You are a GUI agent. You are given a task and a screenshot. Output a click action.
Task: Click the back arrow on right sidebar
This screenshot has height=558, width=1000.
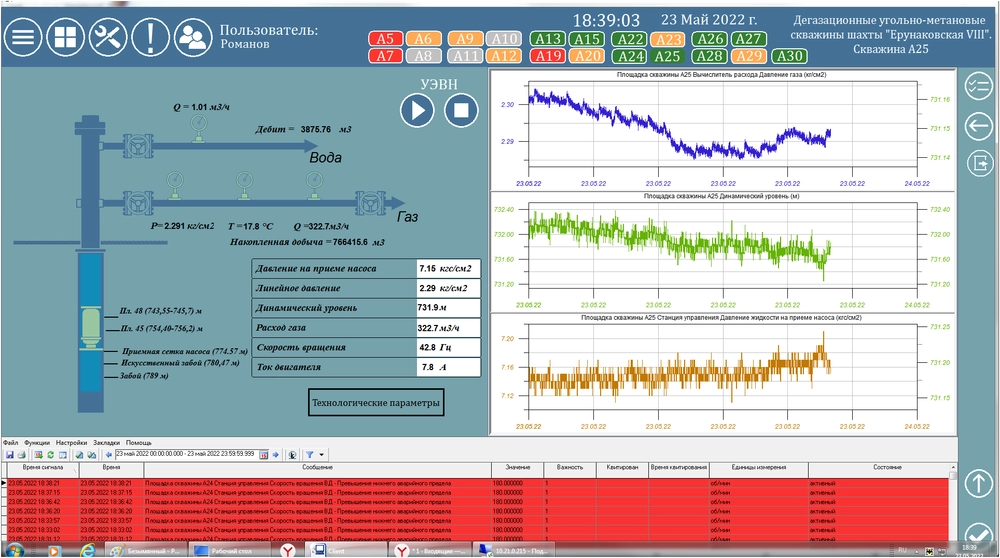coord(978,126)
